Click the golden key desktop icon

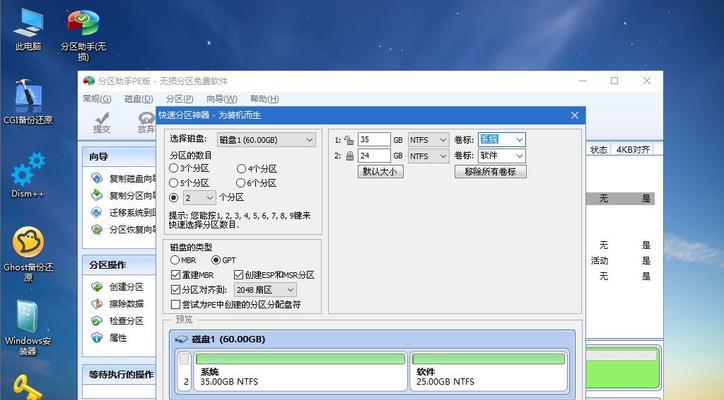tap(28, 388)
